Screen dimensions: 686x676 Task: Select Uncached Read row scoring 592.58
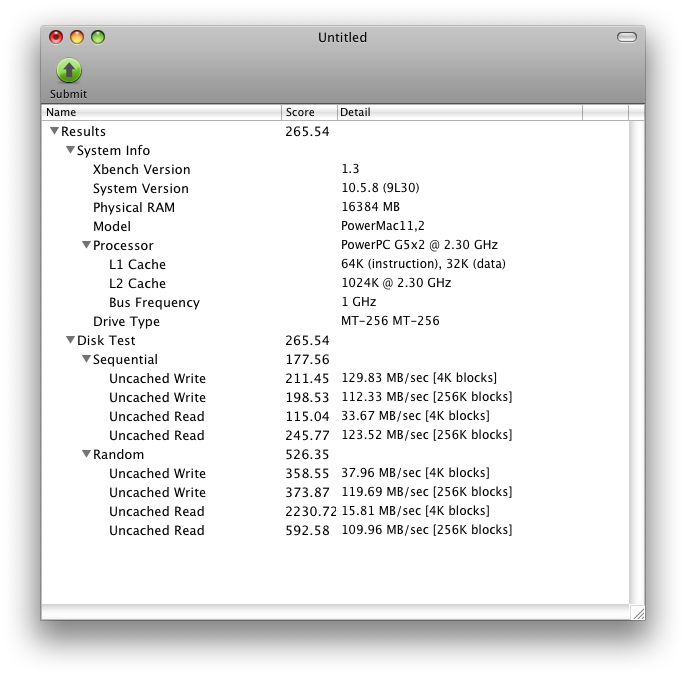click(x=336, y=530)
